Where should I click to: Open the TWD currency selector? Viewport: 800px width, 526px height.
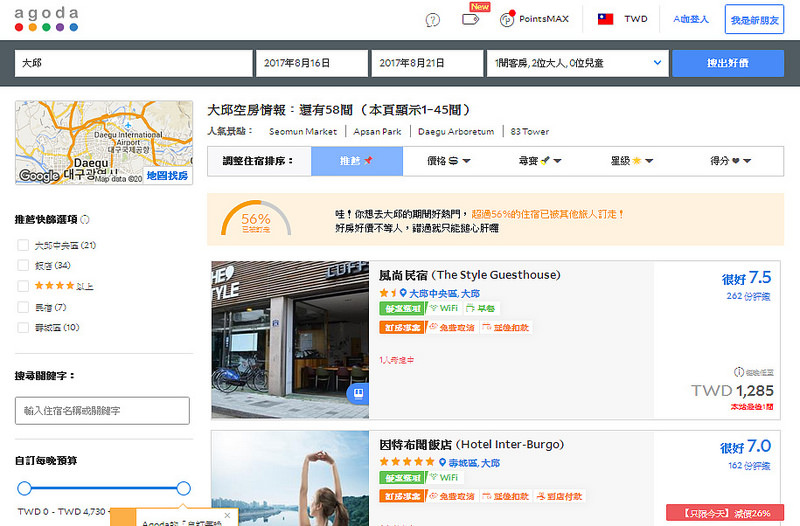point(636,19)
